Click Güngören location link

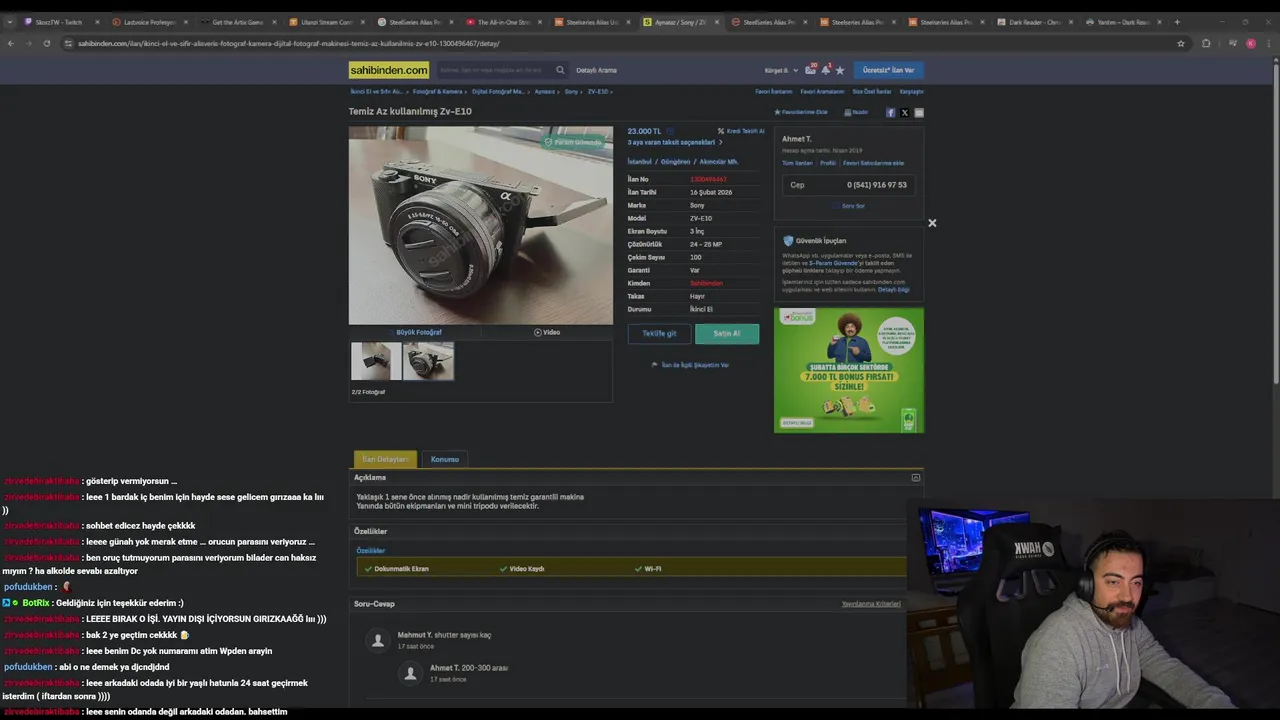click(675, 161)
